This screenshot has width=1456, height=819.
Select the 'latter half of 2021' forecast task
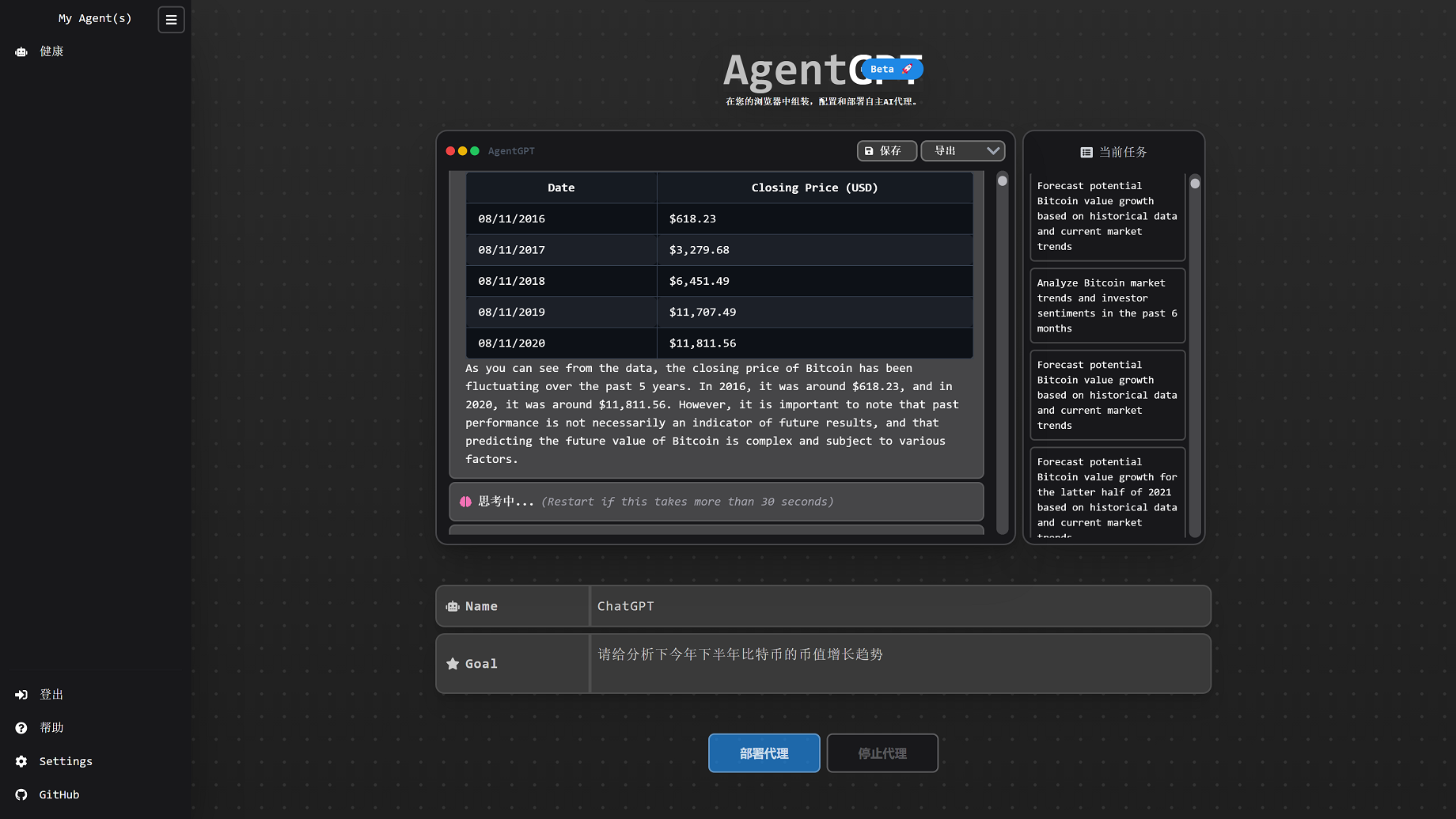(1107, 492)
